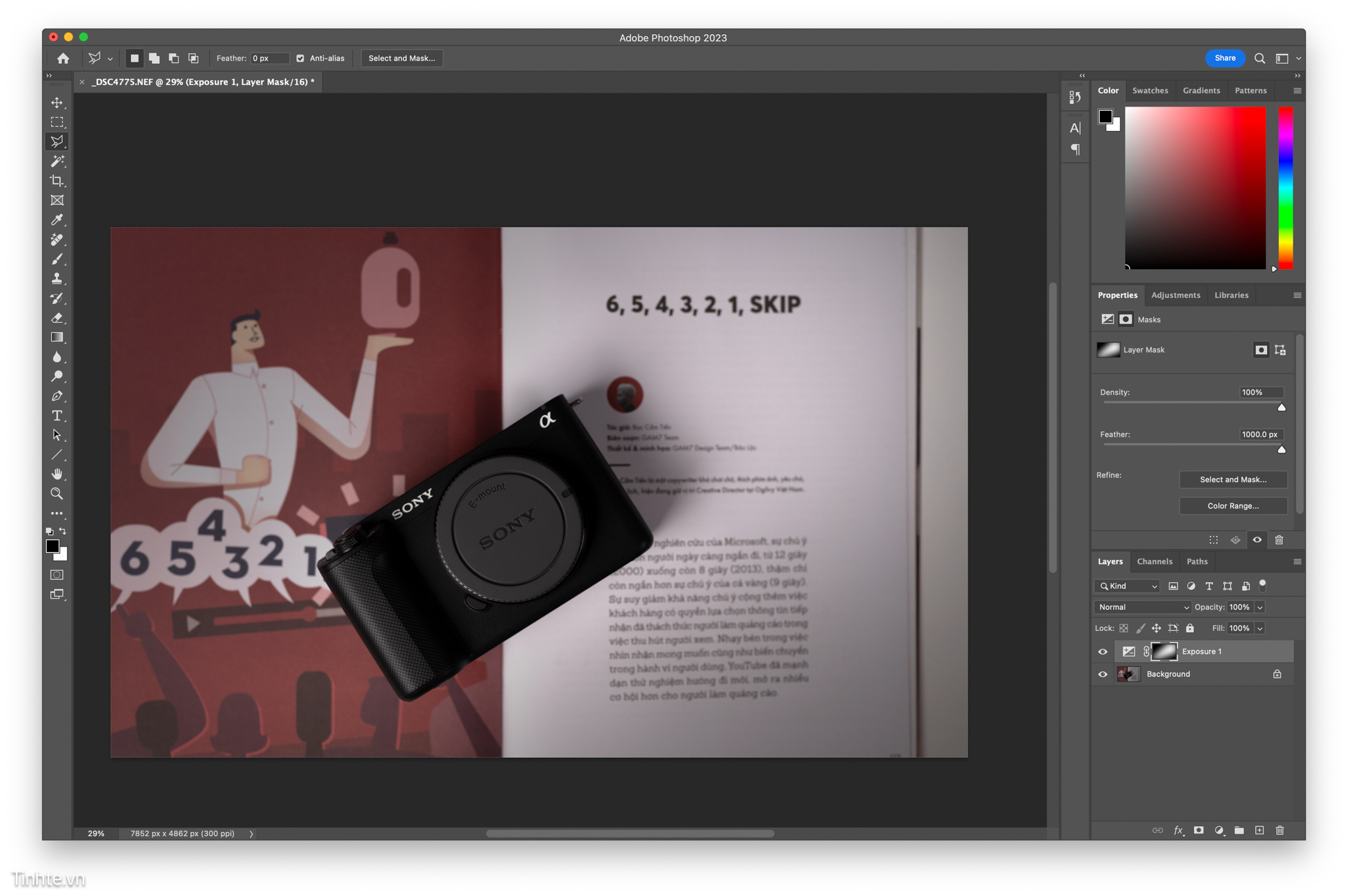Select the Rectangular Marquee tool
The width and height of the screenshot is (1348, 896).
57,122
